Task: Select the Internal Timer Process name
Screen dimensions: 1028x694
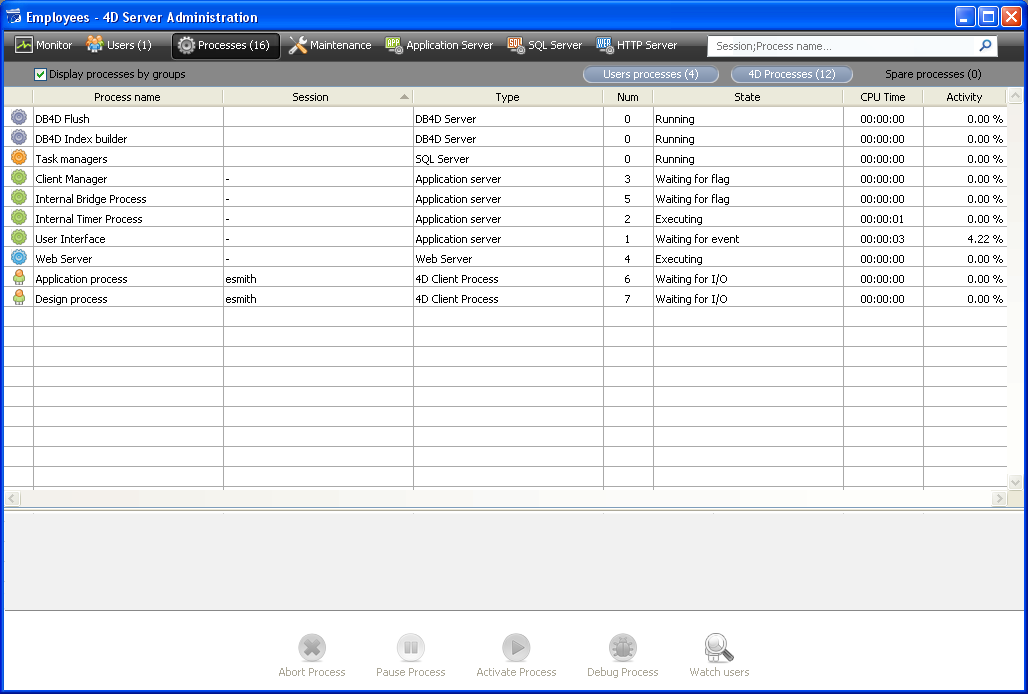Action: pos(89,219)
